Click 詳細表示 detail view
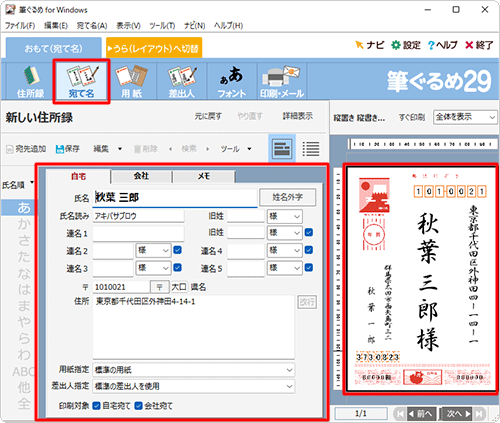Image resolution: width=500 pixels, height=423 pixels. (298, 116)
